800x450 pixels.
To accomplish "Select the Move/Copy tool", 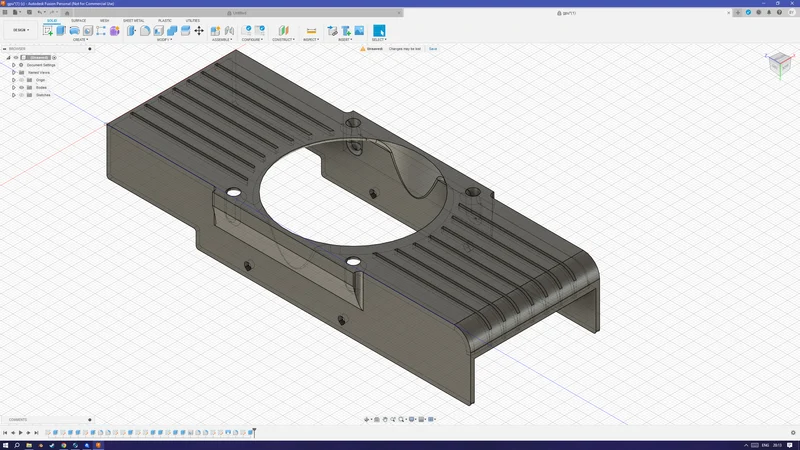I will [199, 31].
